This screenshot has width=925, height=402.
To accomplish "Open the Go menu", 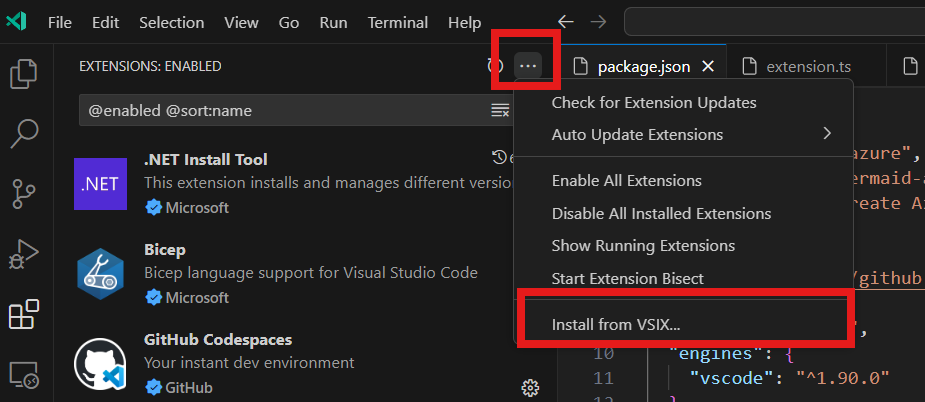I will pyautogui.click(x=289, y=23).
